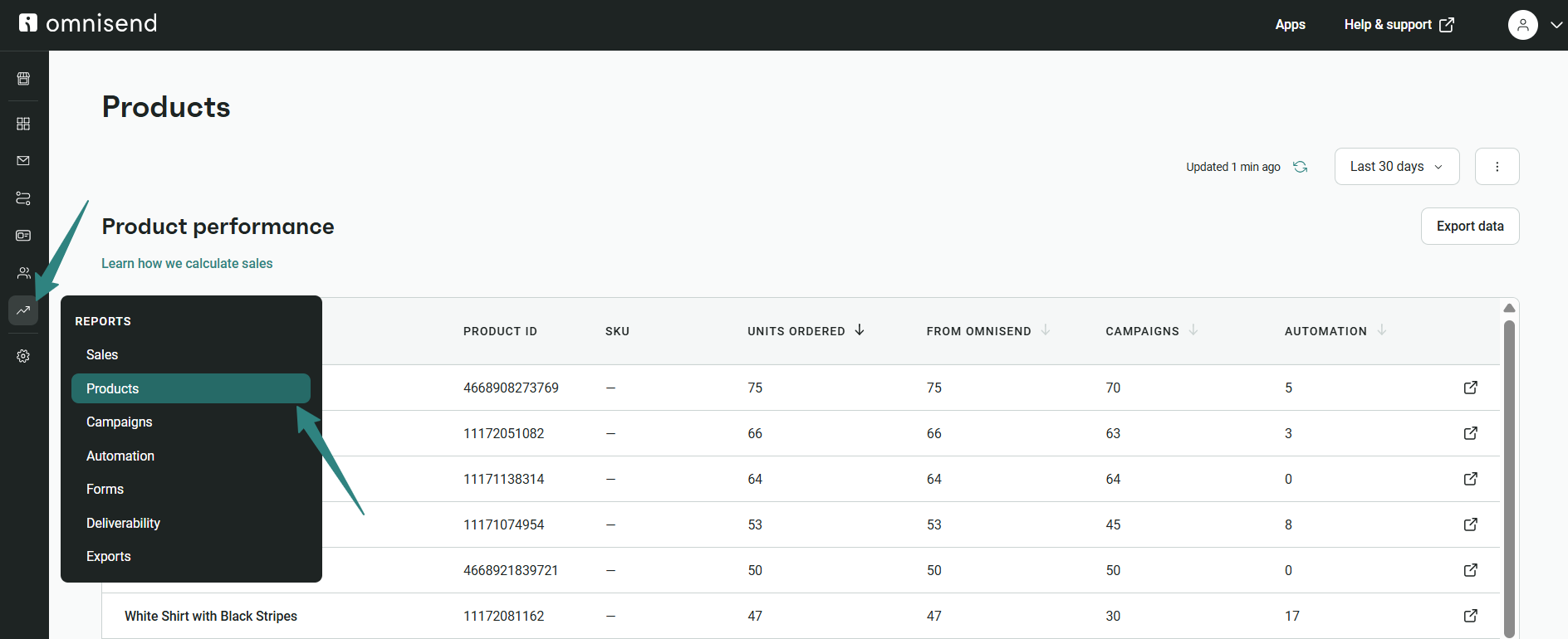Click the reports trend chart icon
The image size is (1568, 639).
tap(23, 310)
